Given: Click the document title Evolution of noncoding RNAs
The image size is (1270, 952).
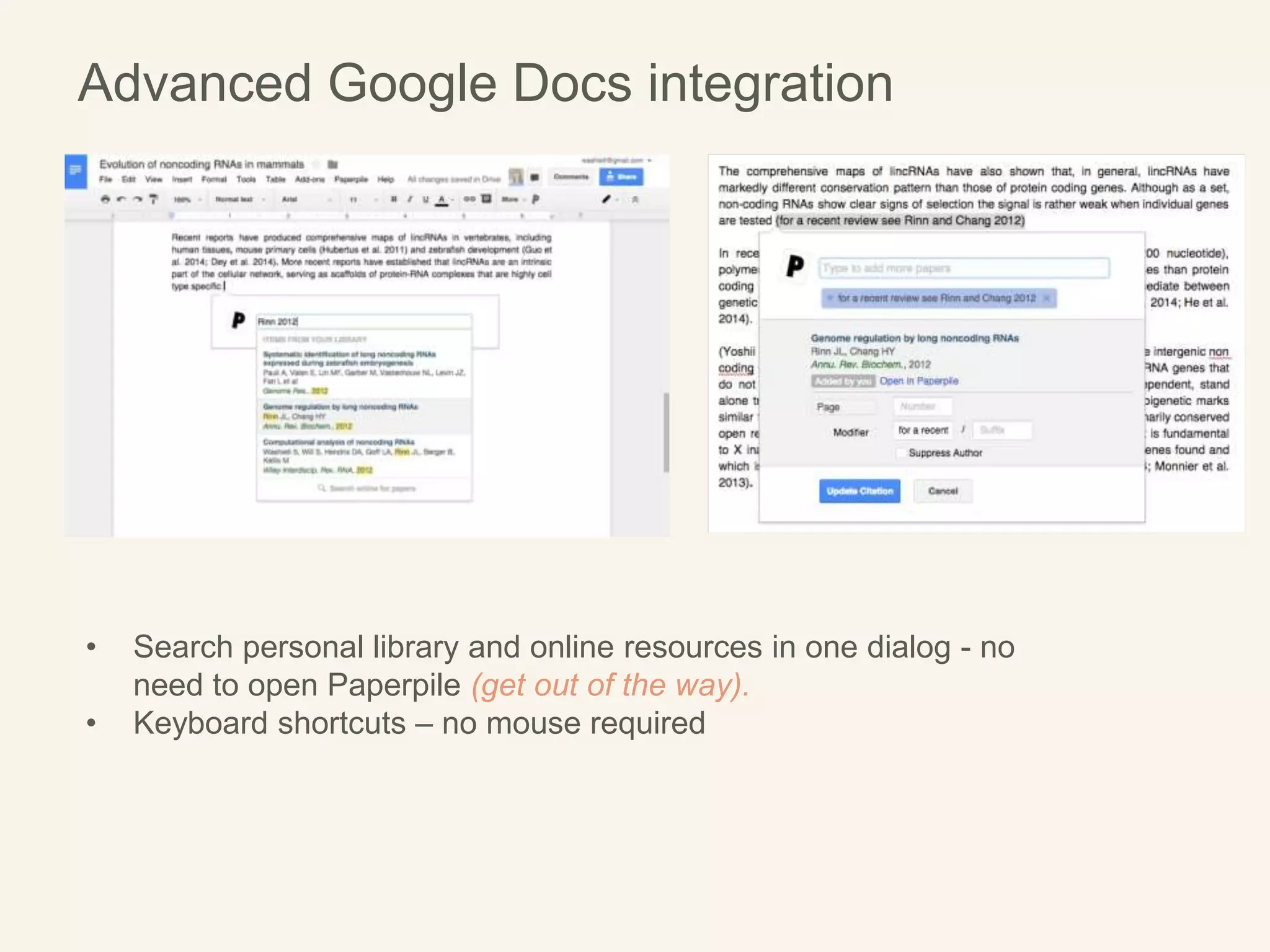Looking at the screenshot, I should [x=202, y=164].
